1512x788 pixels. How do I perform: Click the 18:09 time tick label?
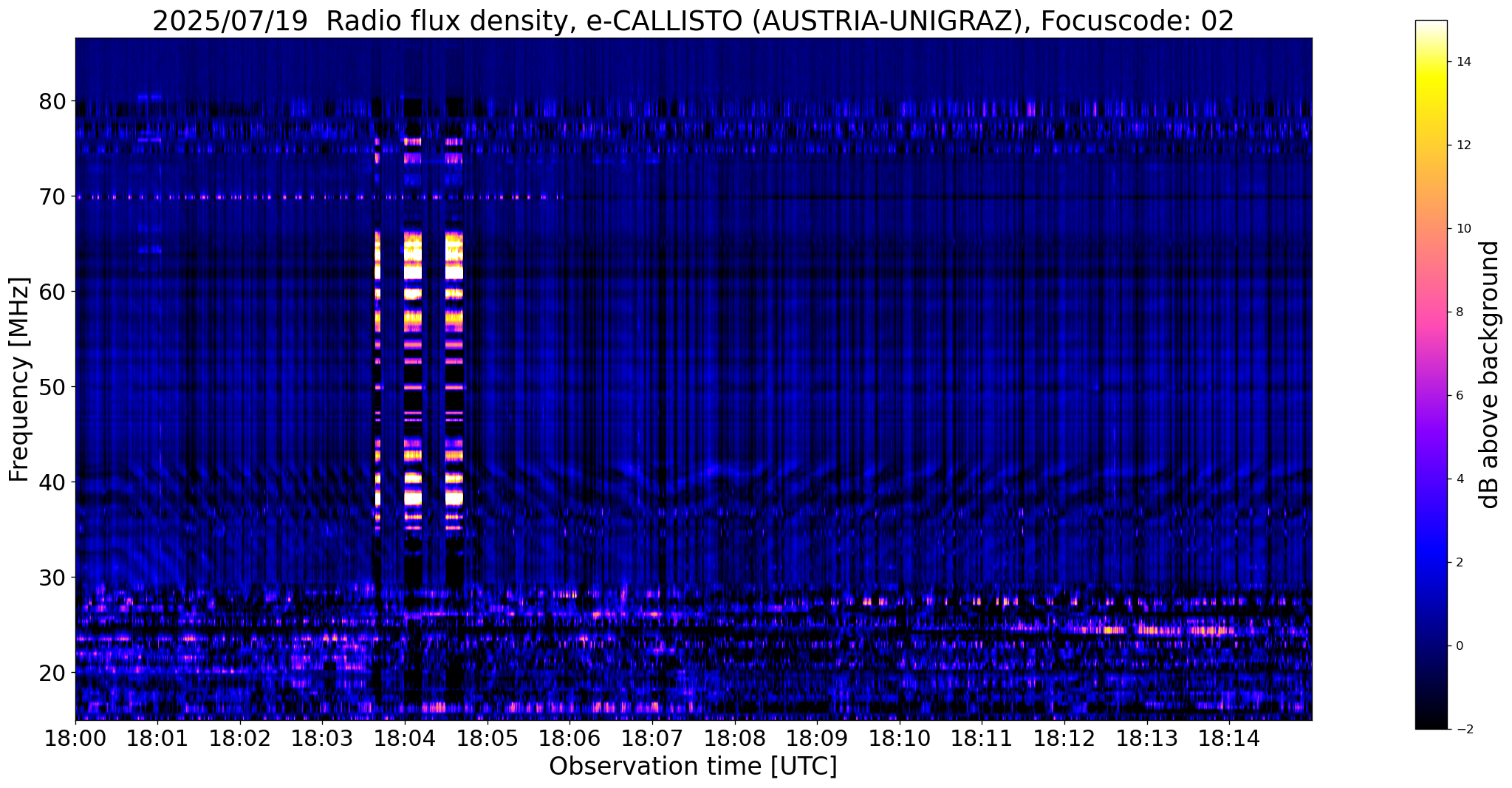point(817,738)
